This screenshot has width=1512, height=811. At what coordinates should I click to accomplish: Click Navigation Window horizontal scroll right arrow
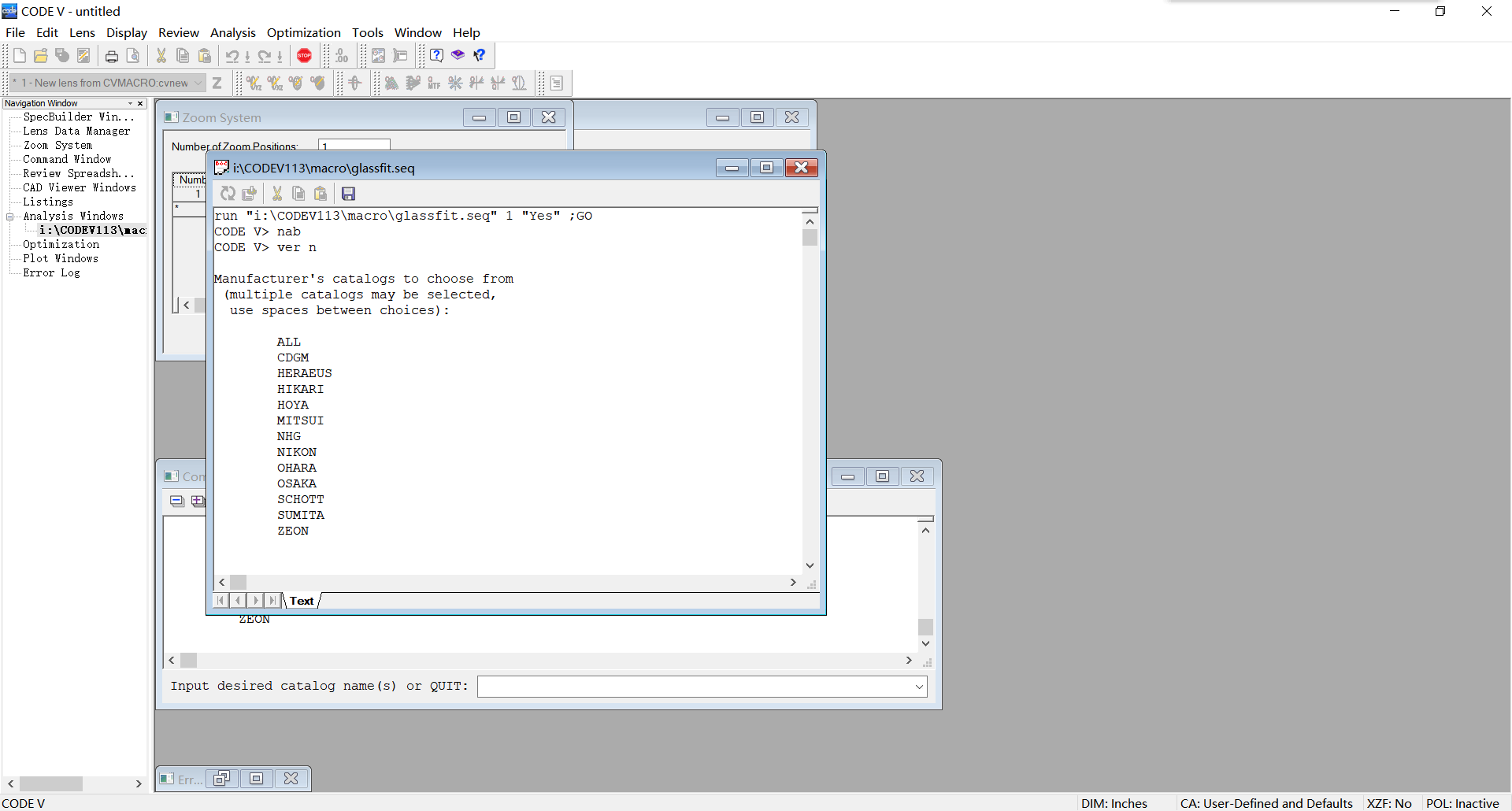click(139, 783)
